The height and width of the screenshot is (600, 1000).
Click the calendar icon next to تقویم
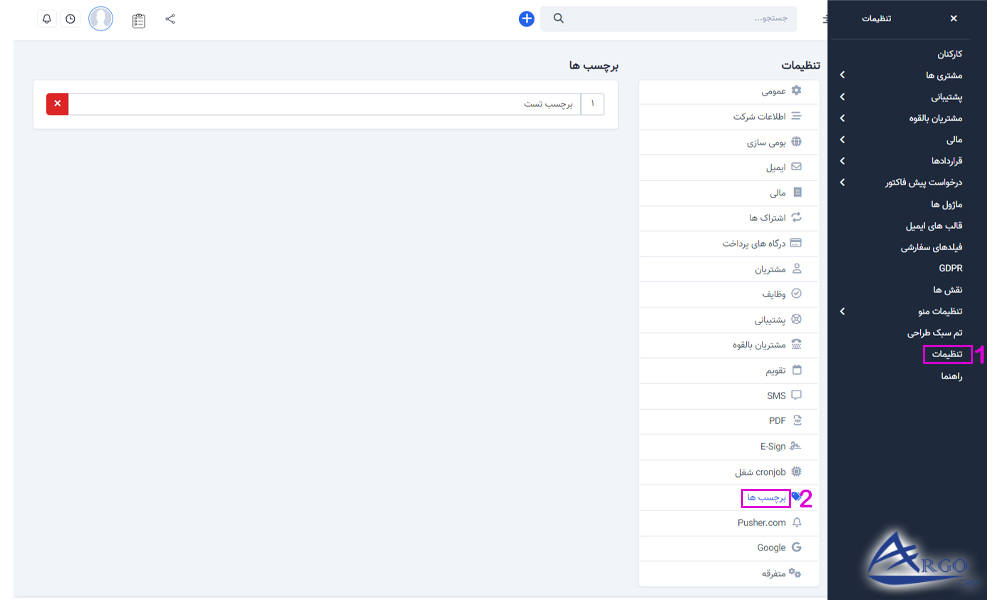tap(795, 370)
